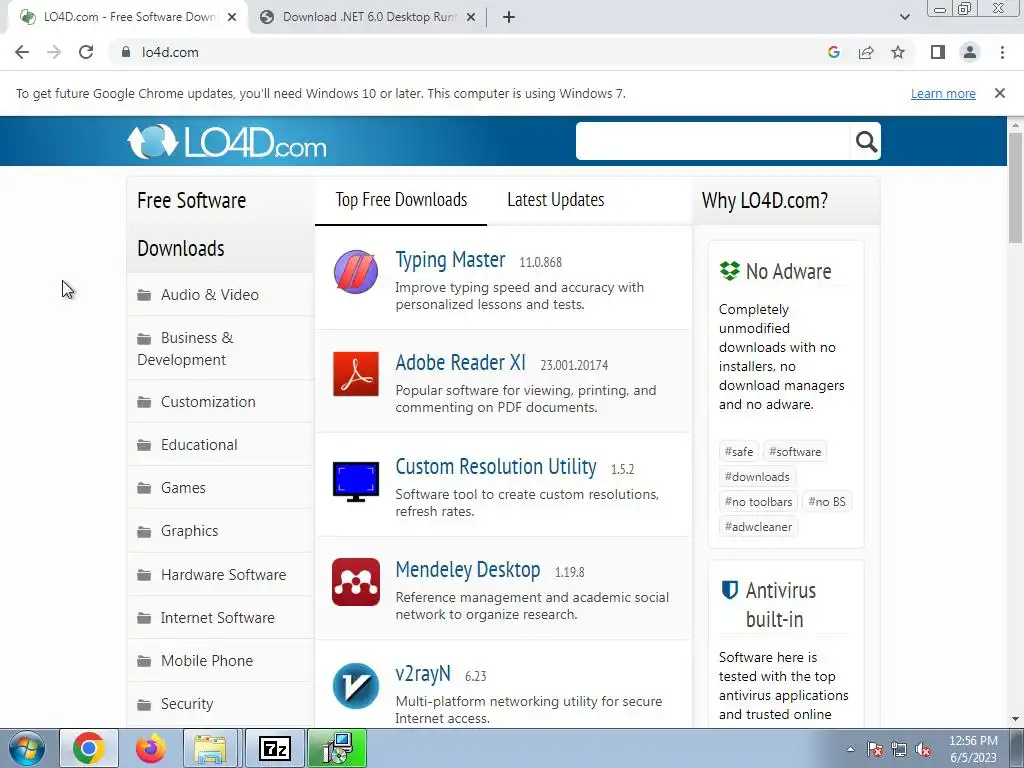The width and height of the screenshot is (1024, 768).
Task: Open the Chrome side panel icon
Action: point(938,52)
